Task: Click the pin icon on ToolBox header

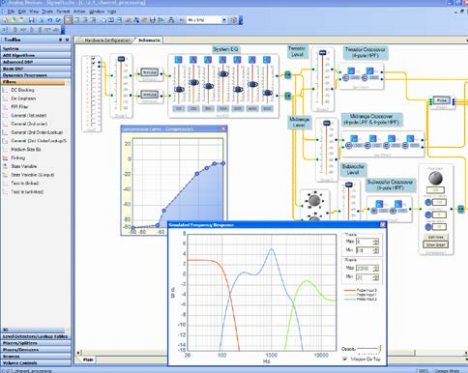Action: 60,40
